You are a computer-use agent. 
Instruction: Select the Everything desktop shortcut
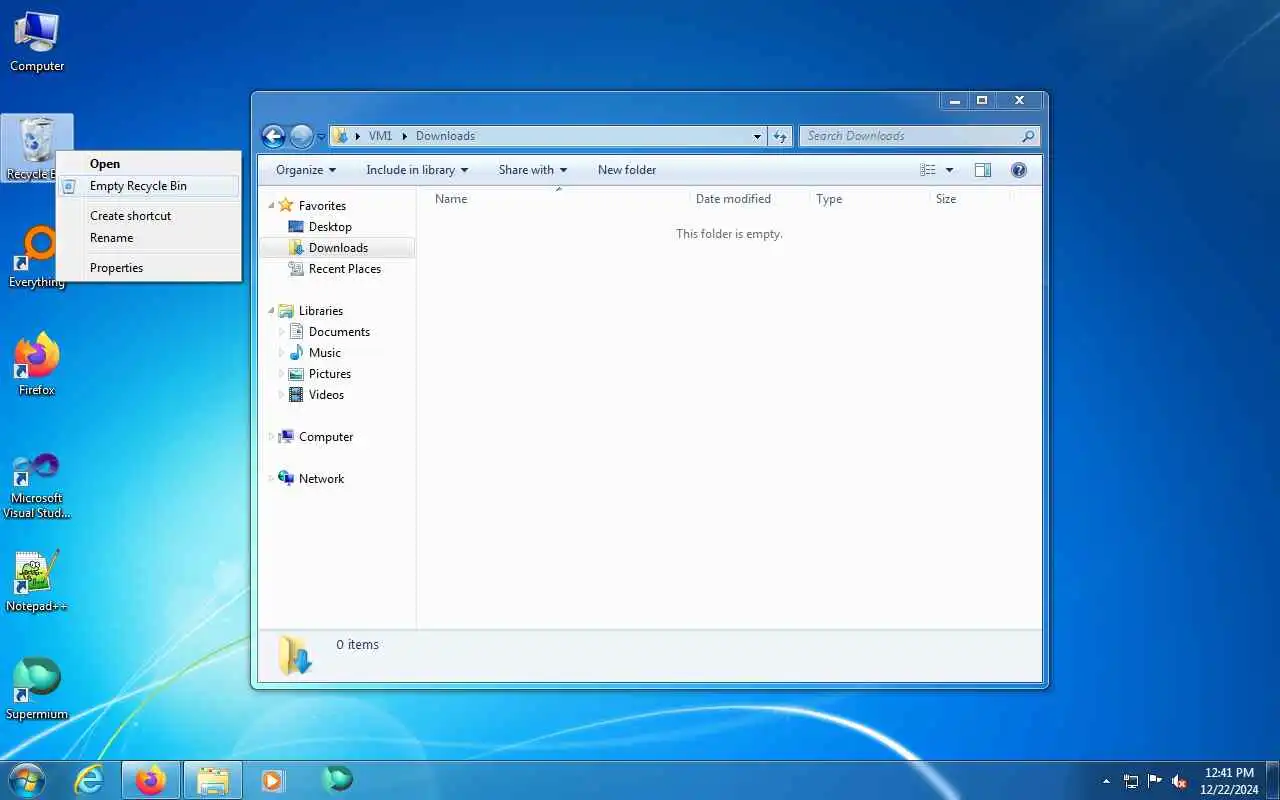coord(37,256)
